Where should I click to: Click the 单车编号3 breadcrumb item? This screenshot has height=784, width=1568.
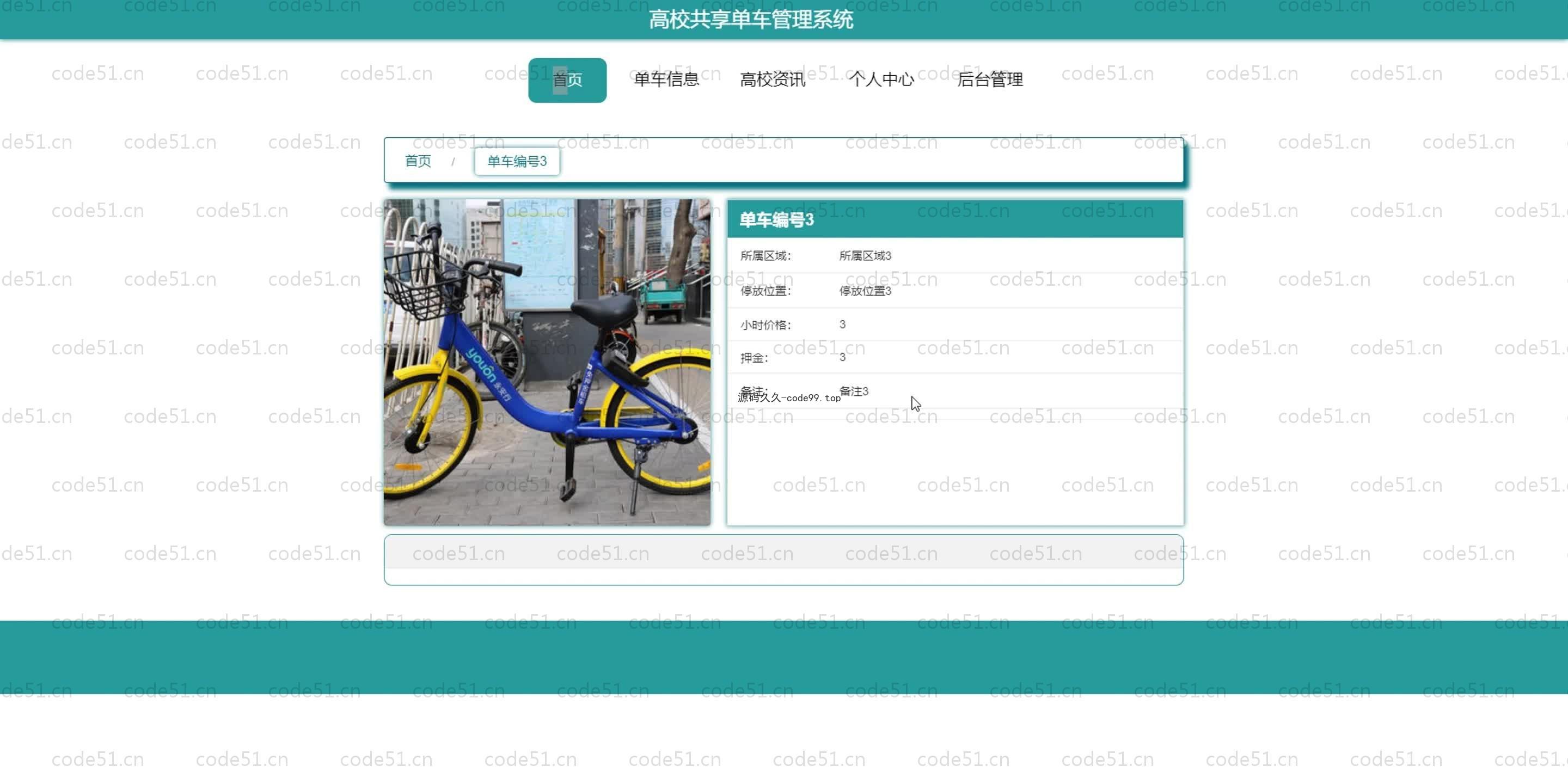click(517, 161)
